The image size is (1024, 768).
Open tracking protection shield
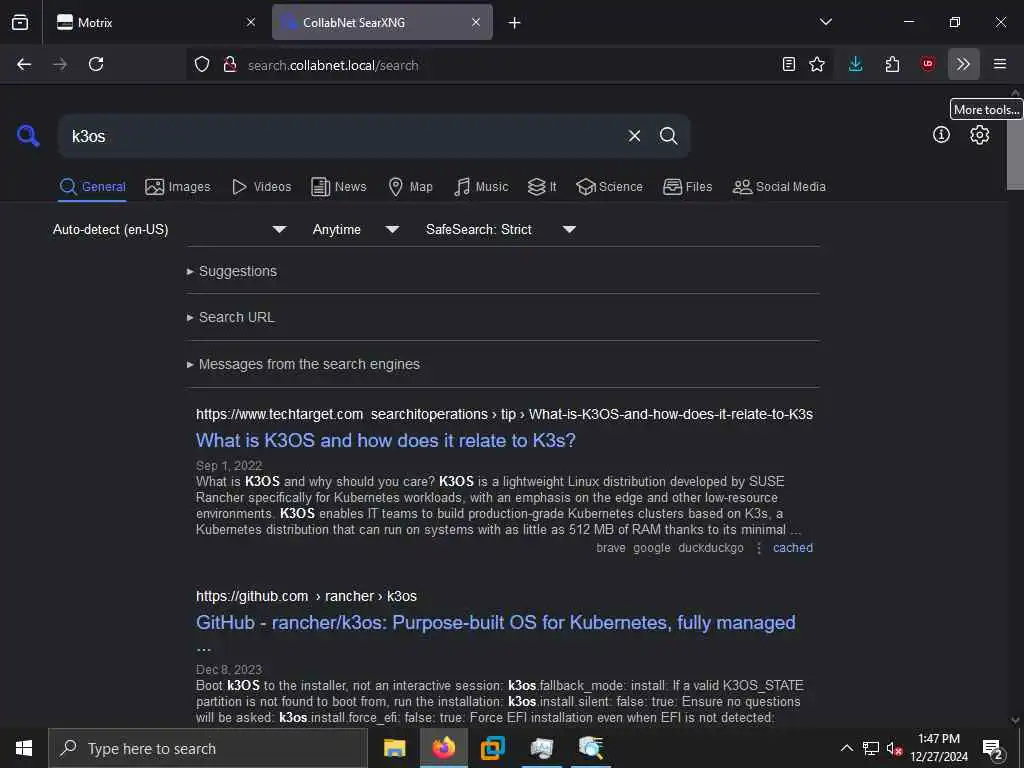[202, 65]
